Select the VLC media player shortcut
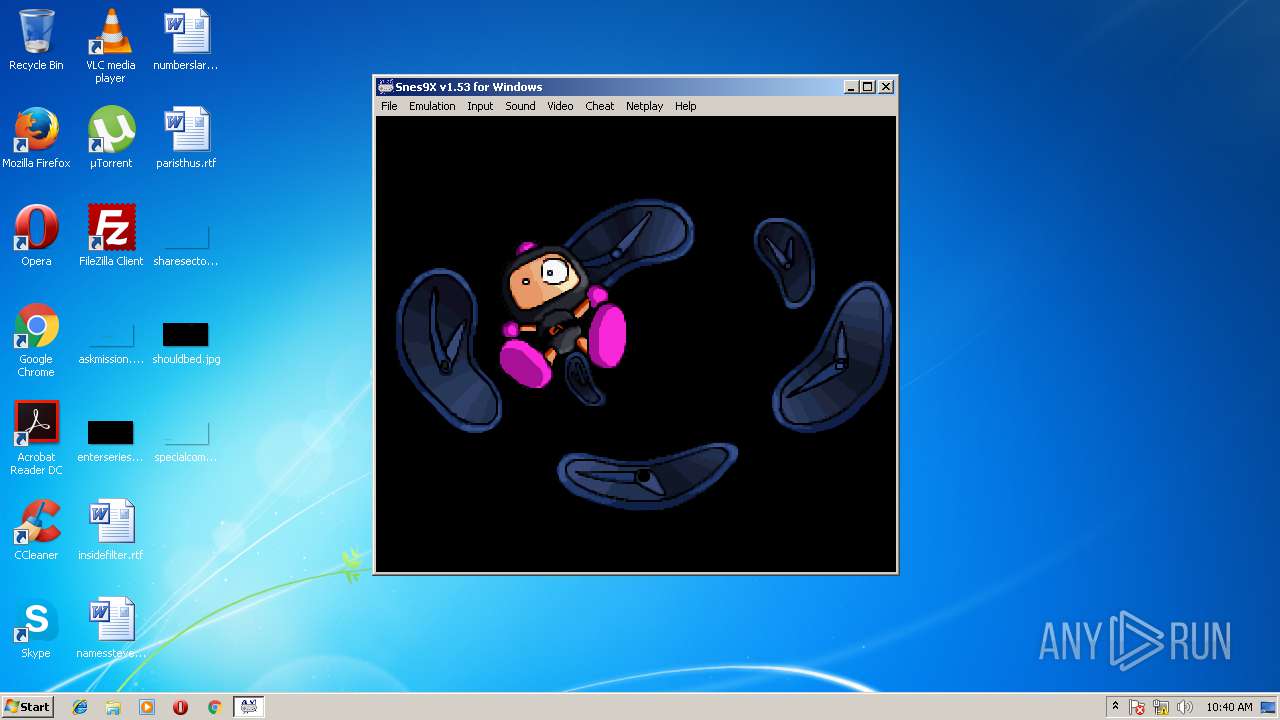The width and height of the screenshot is (1280, 720). [110, 46]
